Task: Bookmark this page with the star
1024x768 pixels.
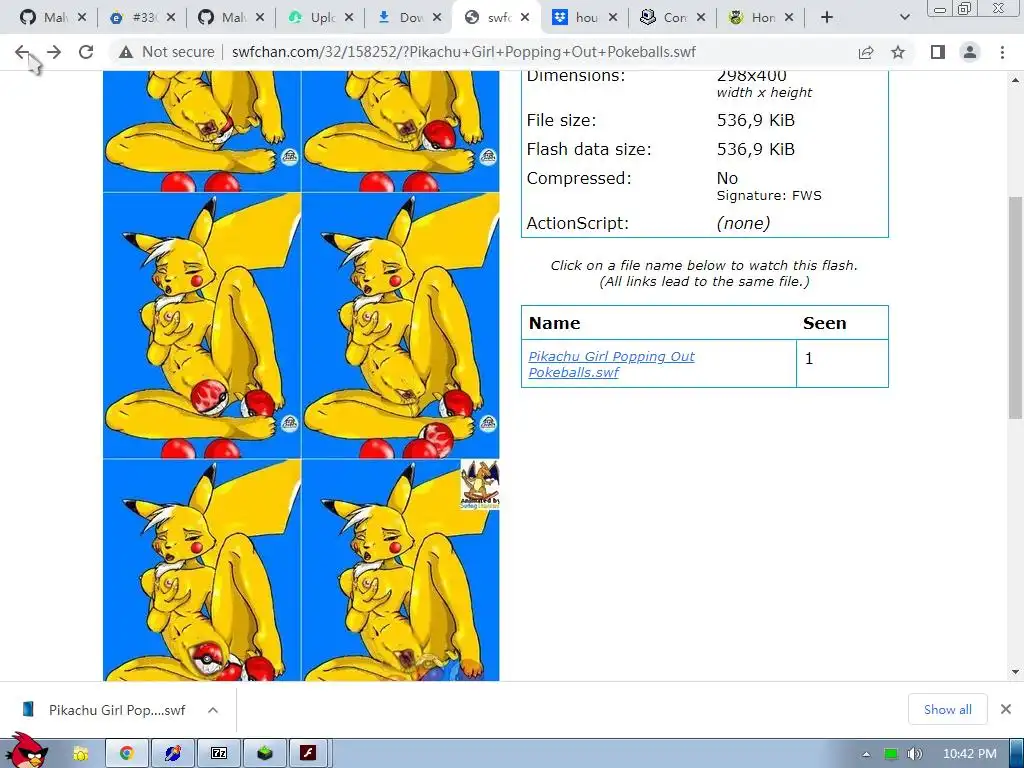Action: point(898,52)
